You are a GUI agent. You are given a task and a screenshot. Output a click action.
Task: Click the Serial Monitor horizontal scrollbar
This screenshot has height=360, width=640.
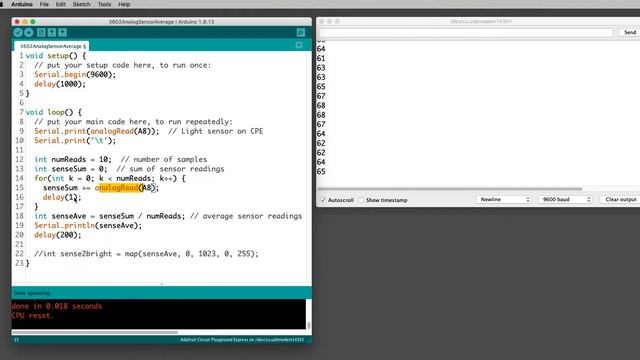[x=450, y=189]
